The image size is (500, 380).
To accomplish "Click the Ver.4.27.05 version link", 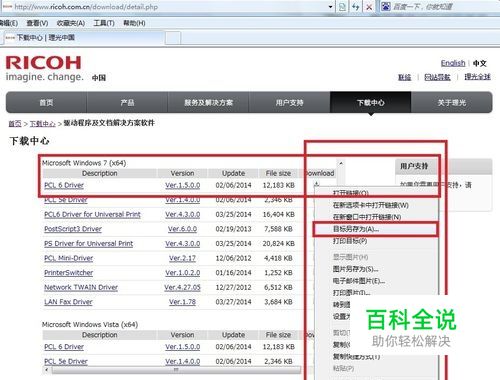I will (182, 287).
